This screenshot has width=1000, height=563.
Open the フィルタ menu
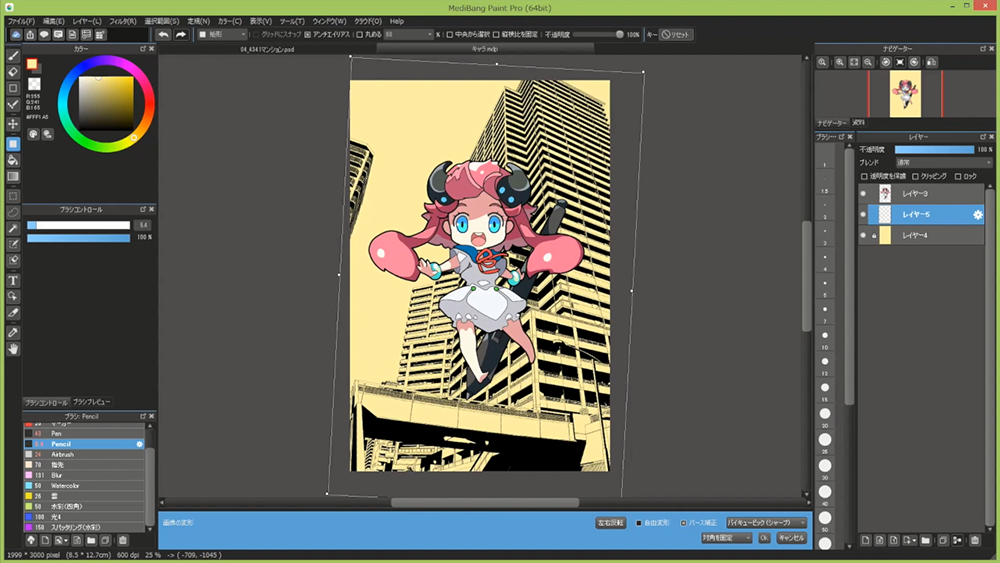click(122, 21)
